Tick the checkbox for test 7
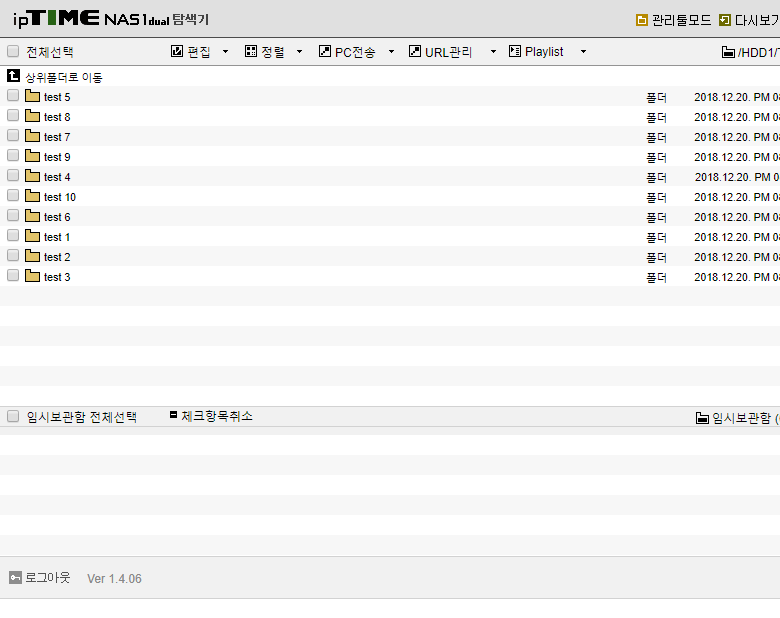The image size is (780, 618). point(13,135)
